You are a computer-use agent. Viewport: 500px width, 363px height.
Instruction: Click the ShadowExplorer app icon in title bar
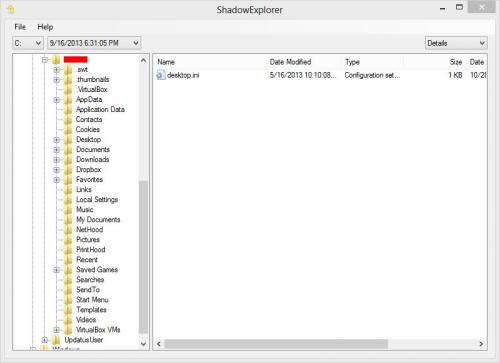[x=11, y=9]
